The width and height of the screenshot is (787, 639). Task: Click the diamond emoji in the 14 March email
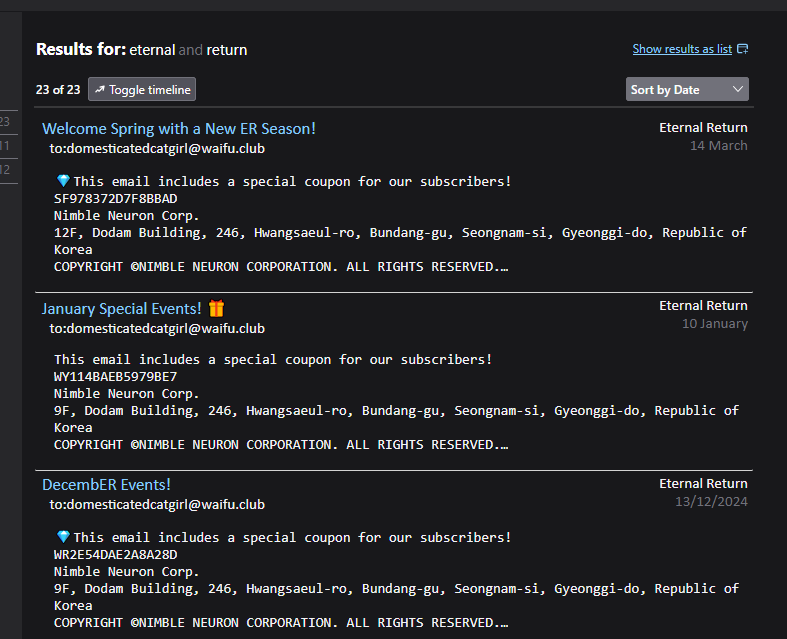tap(63, 181)
